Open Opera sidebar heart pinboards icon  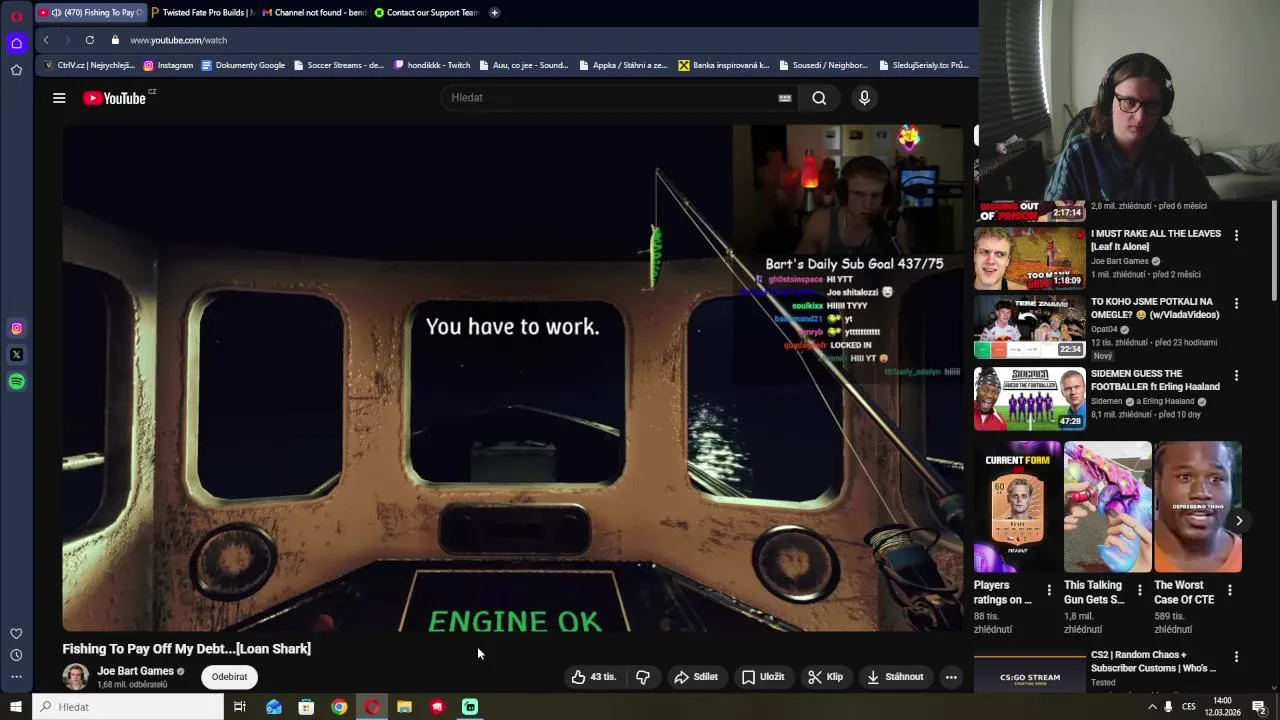coord(16,634)
